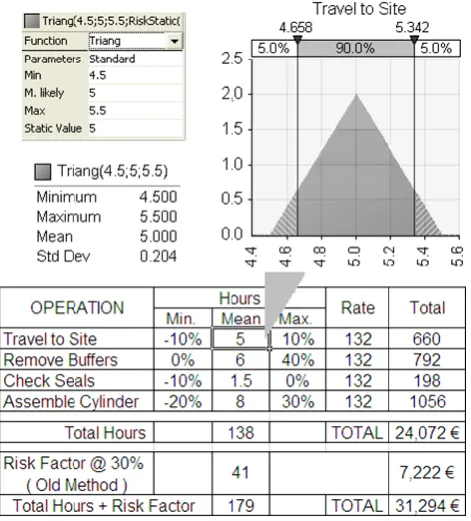
Task: Click the Mean statistic value 5.000
Action: tap(158, 237)
